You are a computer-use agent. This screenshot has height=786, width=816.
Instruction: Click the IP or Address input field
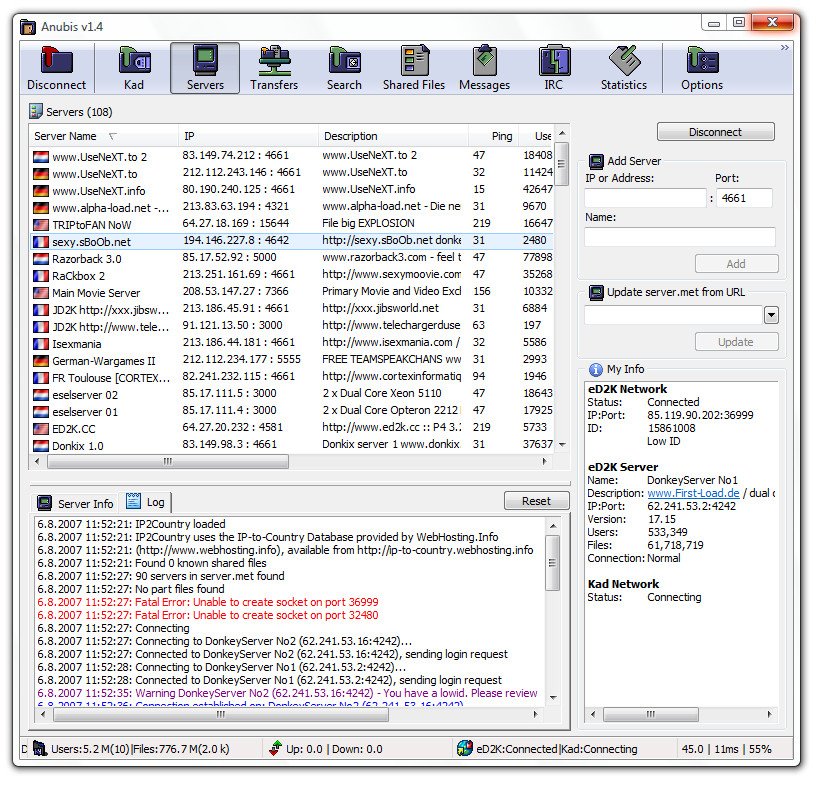[645, 198]
